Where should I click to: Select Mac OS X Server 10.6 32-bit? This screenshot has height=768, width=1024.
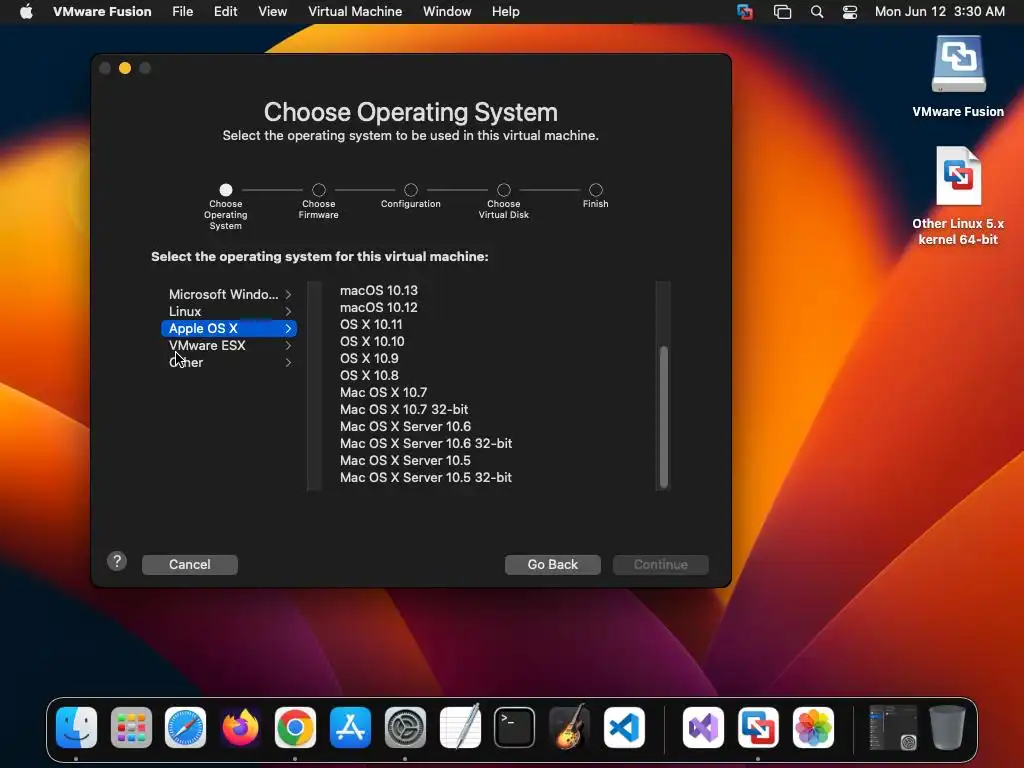coord(426,443)
